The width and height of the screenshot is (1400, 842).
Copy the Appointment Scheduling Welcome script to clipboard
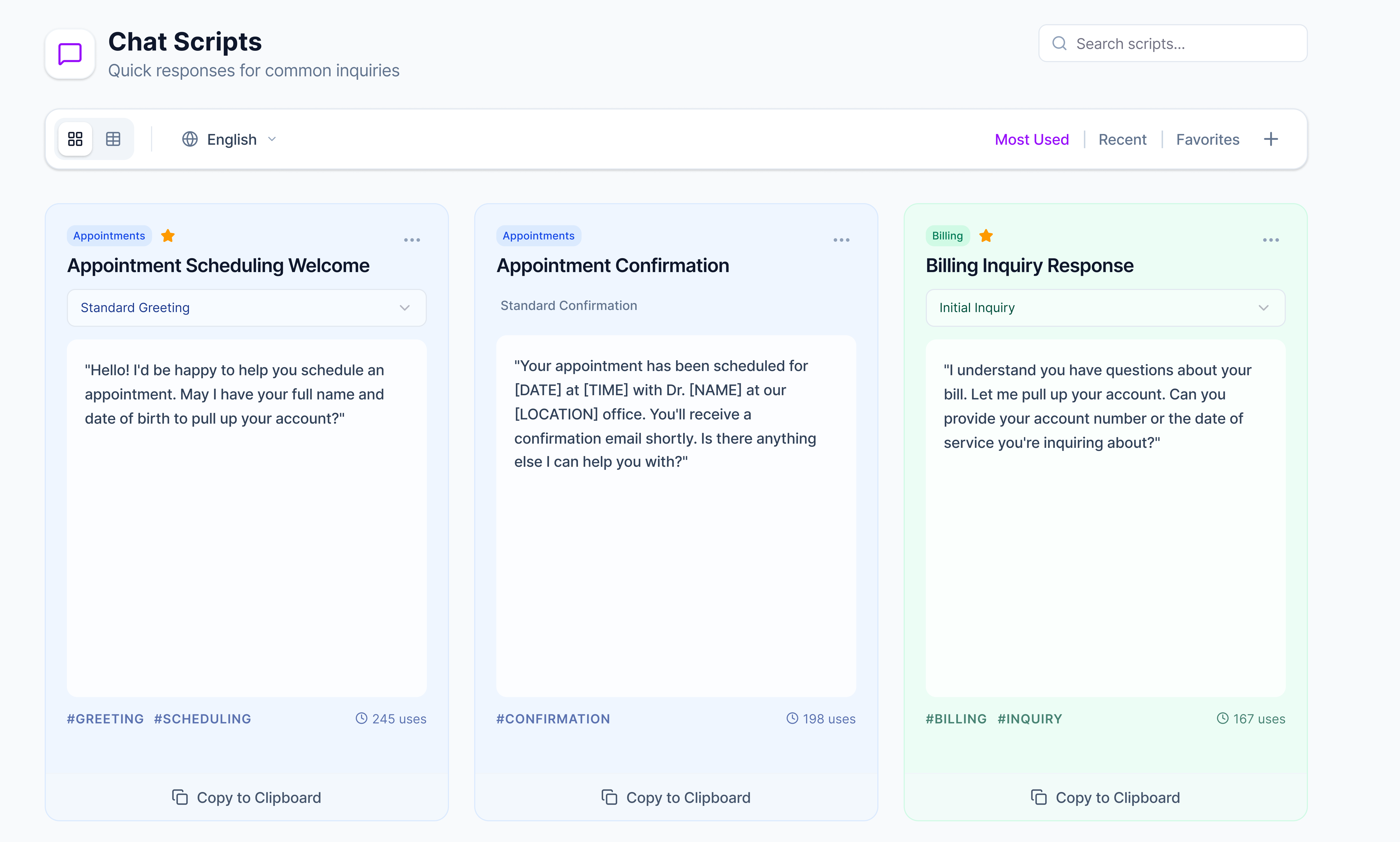click(x=246, y=797)
